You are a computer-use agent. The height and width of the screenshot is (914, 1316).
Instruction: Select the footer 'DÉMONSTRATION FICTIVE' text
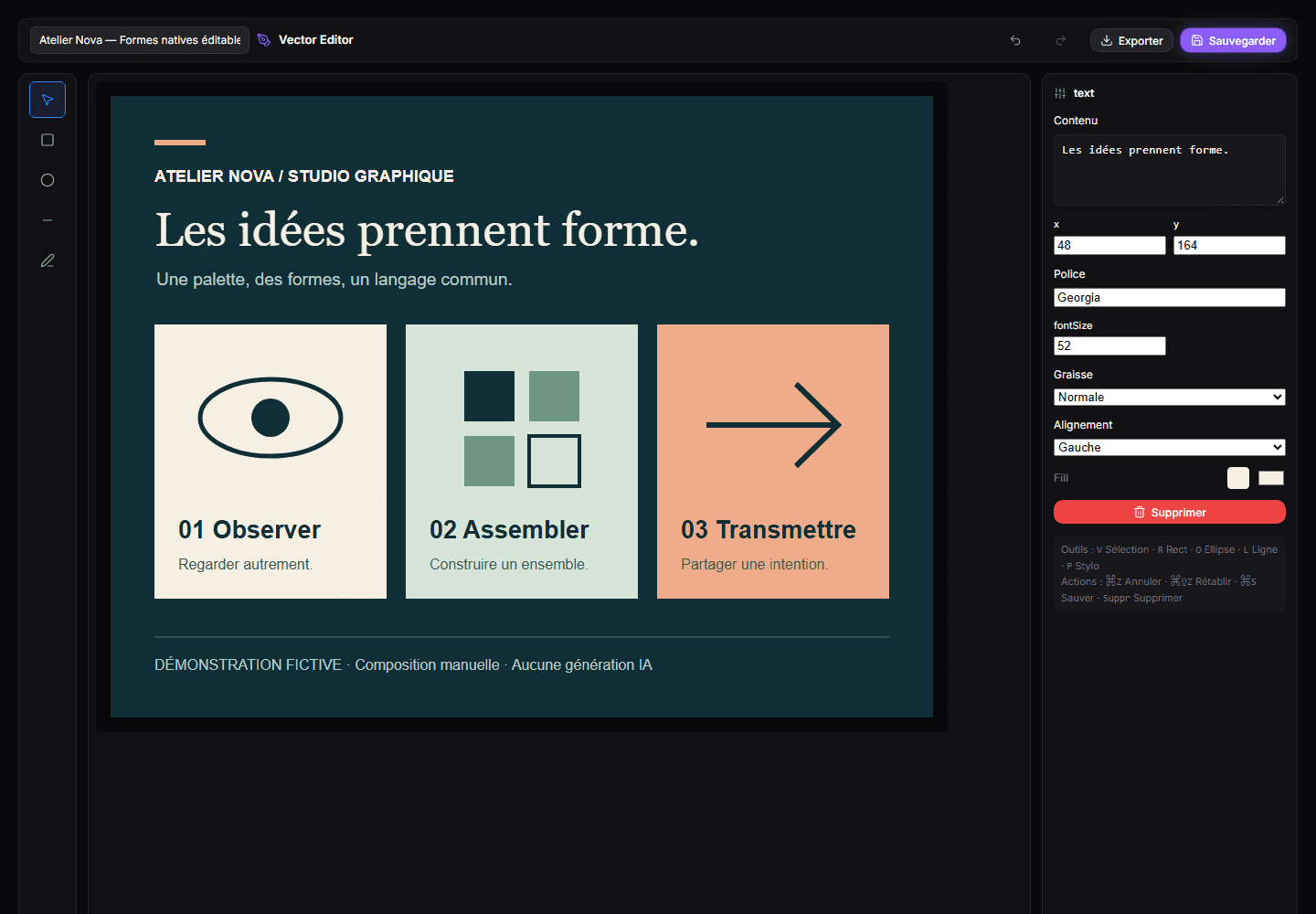248,665
